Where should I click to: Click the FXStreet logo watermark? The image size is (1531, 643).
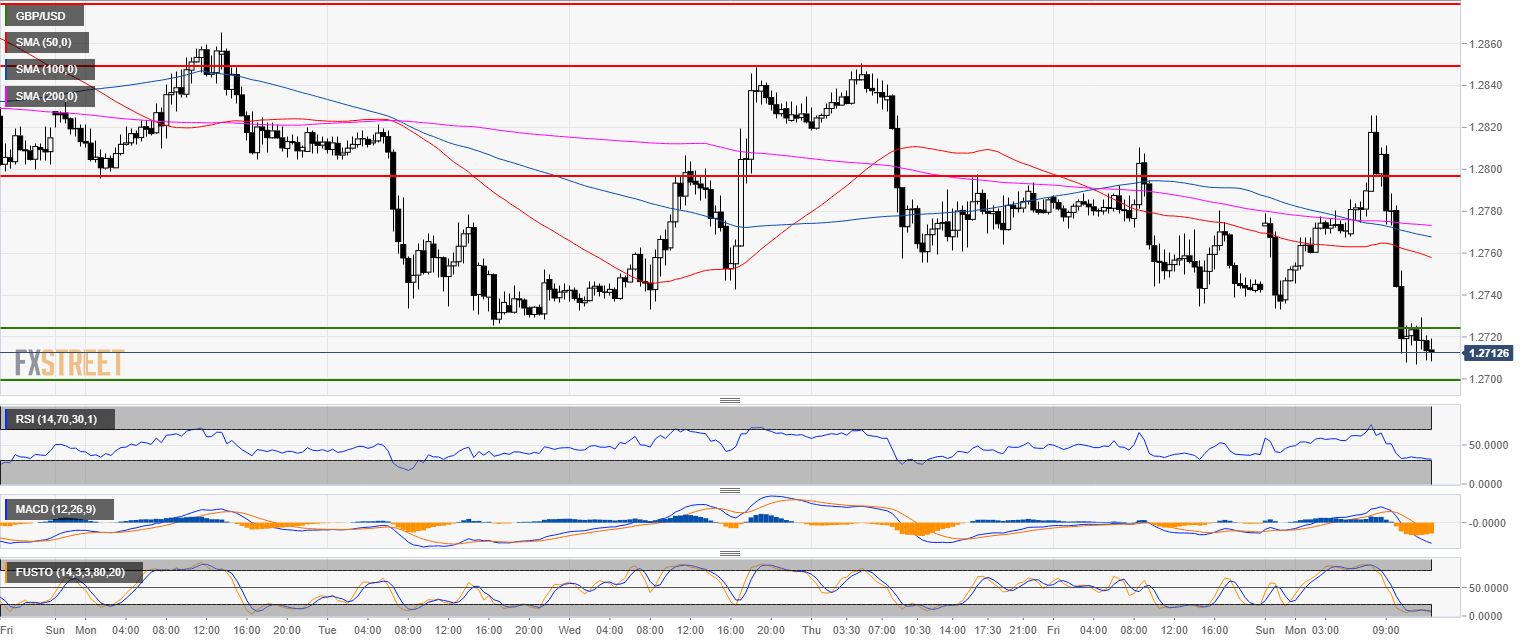69,362
